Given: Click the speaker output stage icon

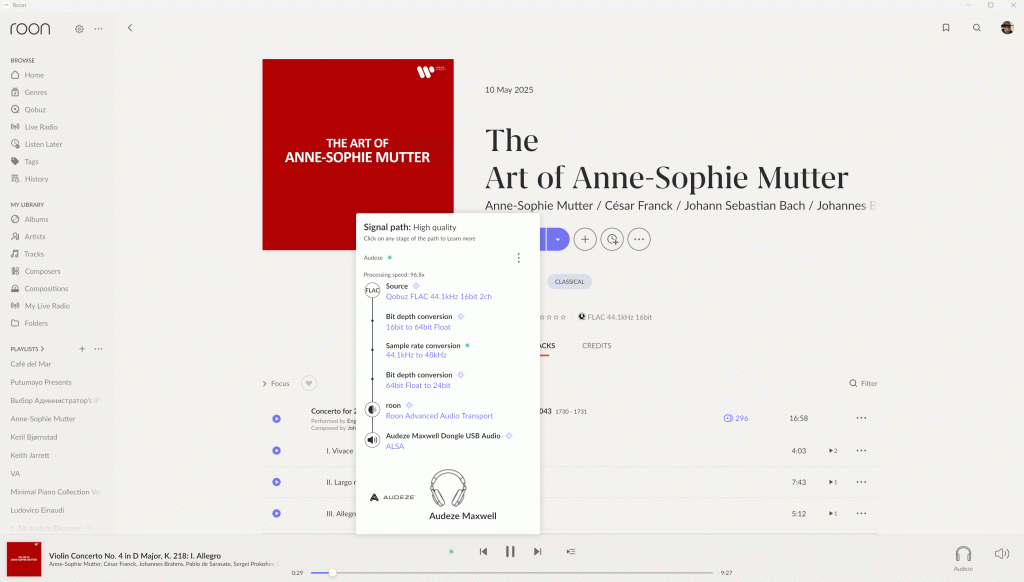Looking at the screenshot, I should coord(372,440).
